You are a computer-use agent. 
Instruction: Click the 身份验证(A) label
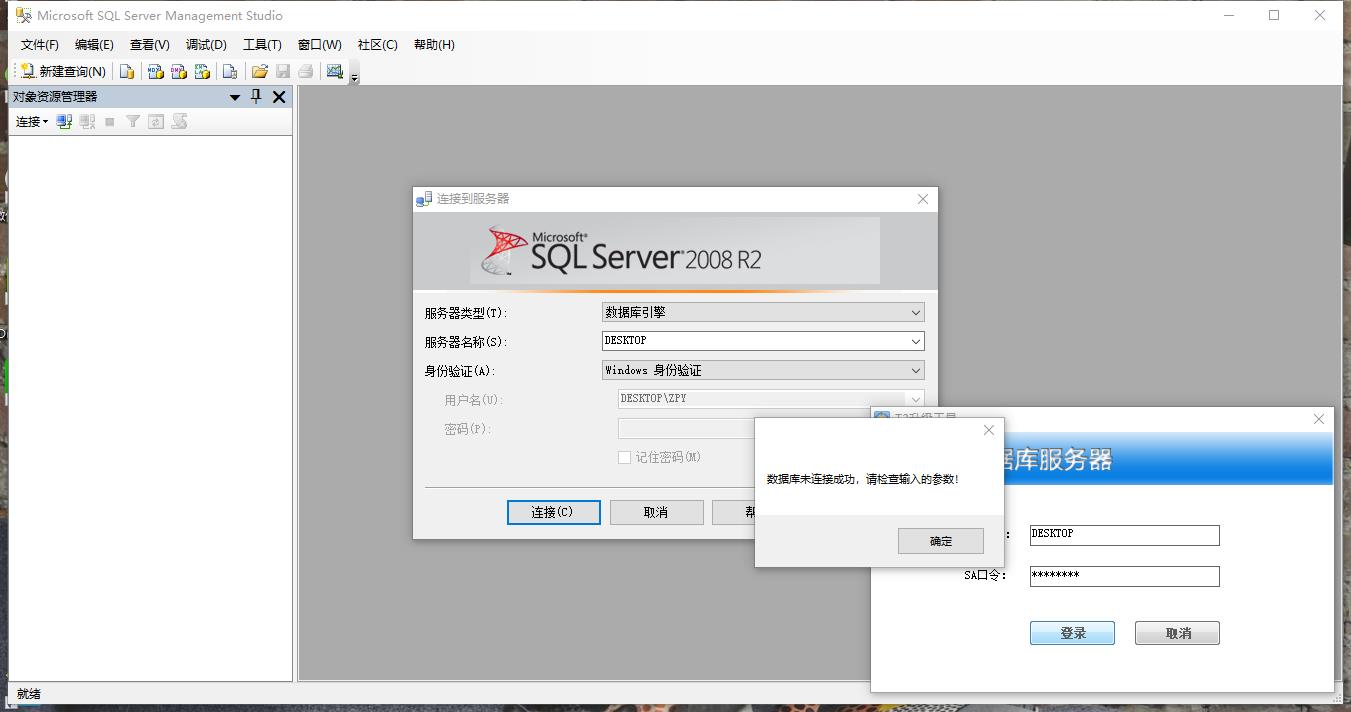click(x=460, y=371)
